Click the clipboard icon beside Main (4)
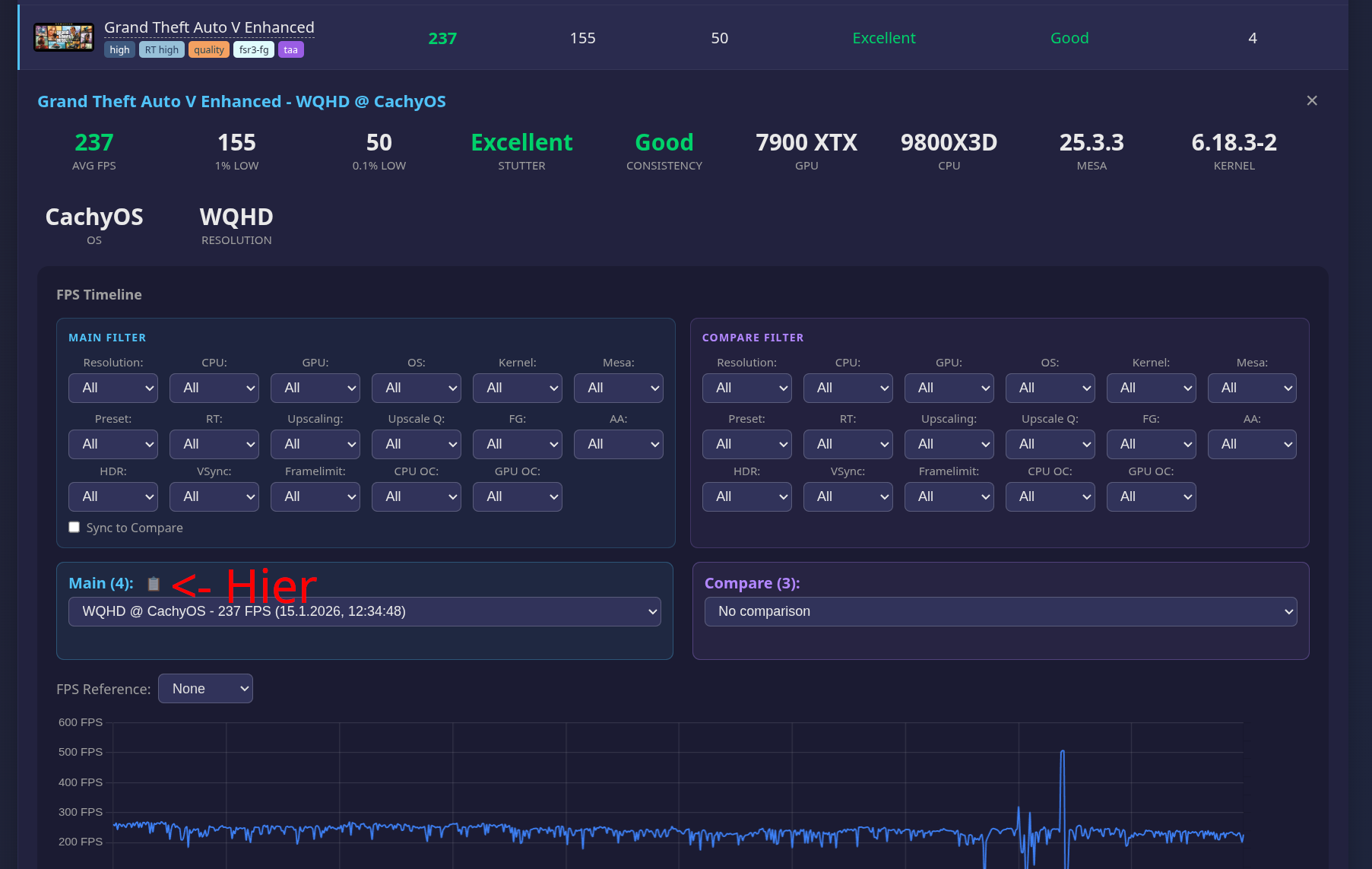The image size is (1372, 869). 154,584
